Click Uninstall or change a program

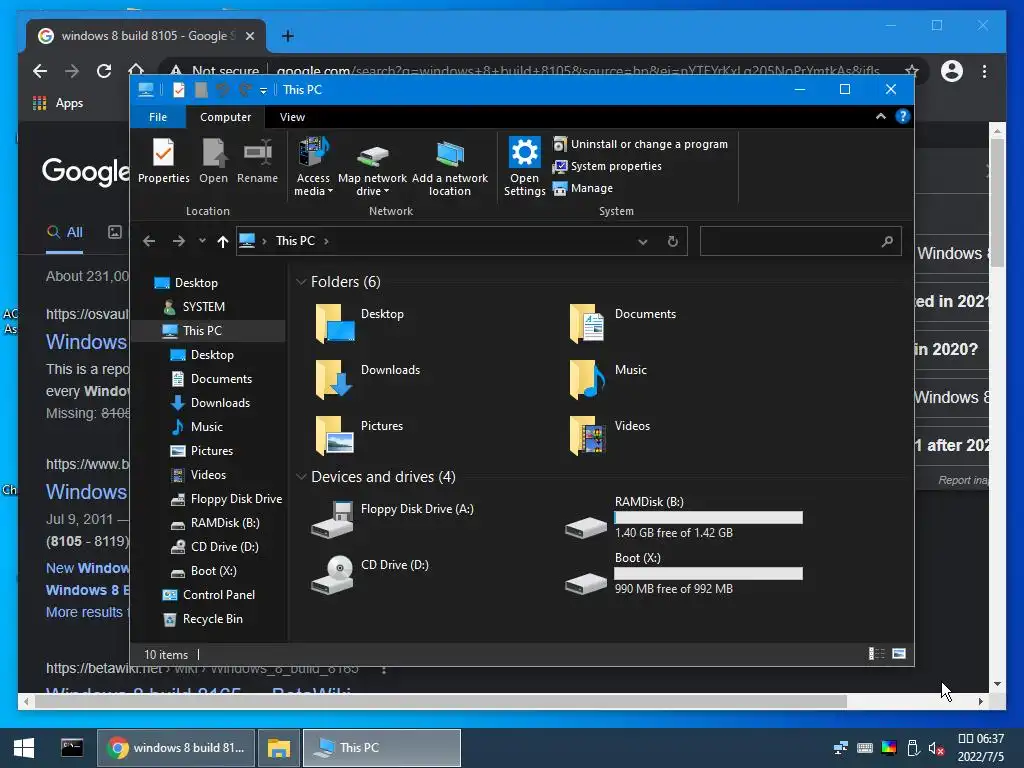[640, 144]
